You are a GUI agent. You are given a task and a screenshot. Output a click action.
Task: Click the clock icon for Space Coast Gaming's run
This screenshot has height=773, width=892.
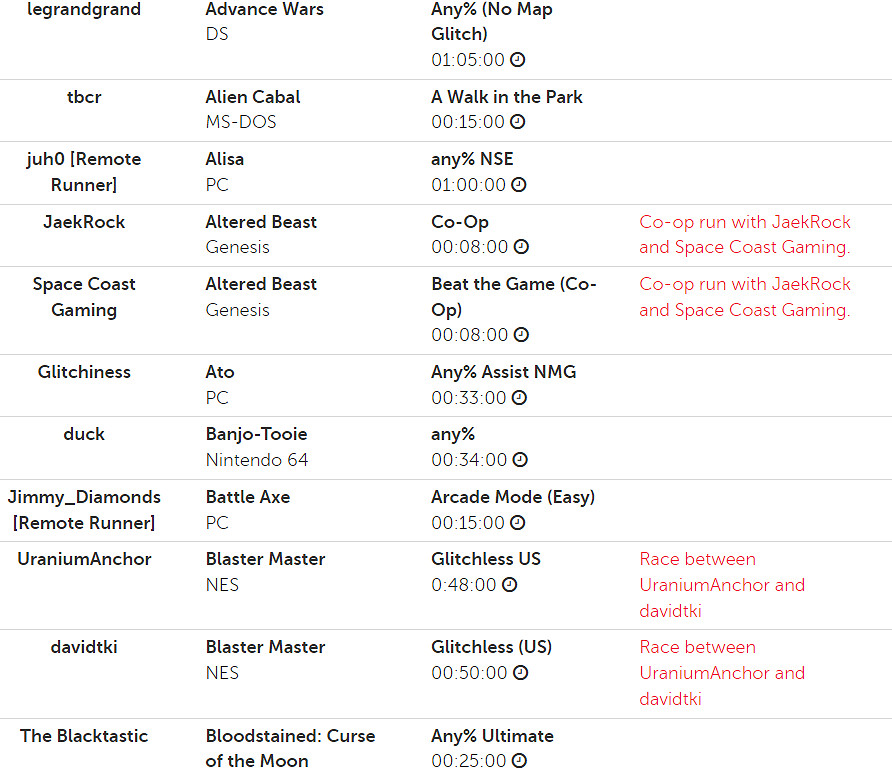[521, 335]
